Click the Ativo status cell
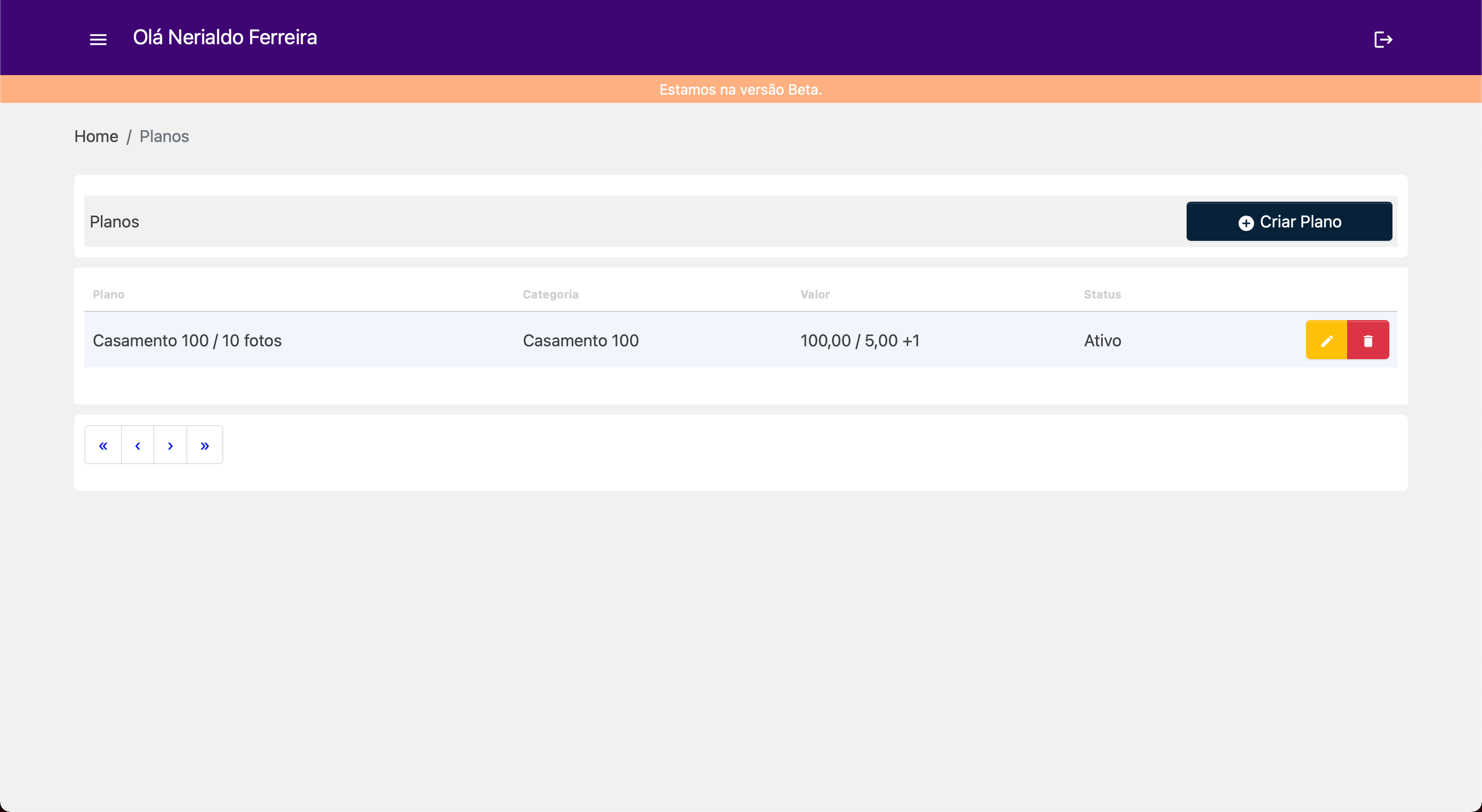Screen dimensions: 1482x812 coord(1102,341)
